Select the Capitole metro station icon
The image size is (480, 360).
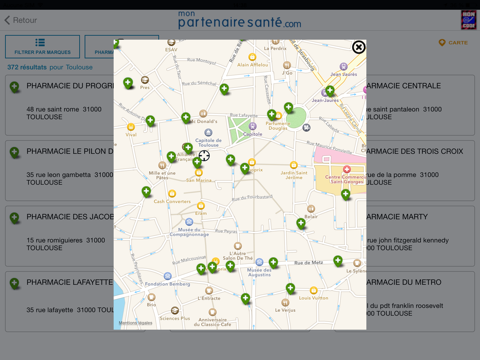point(253,126)
